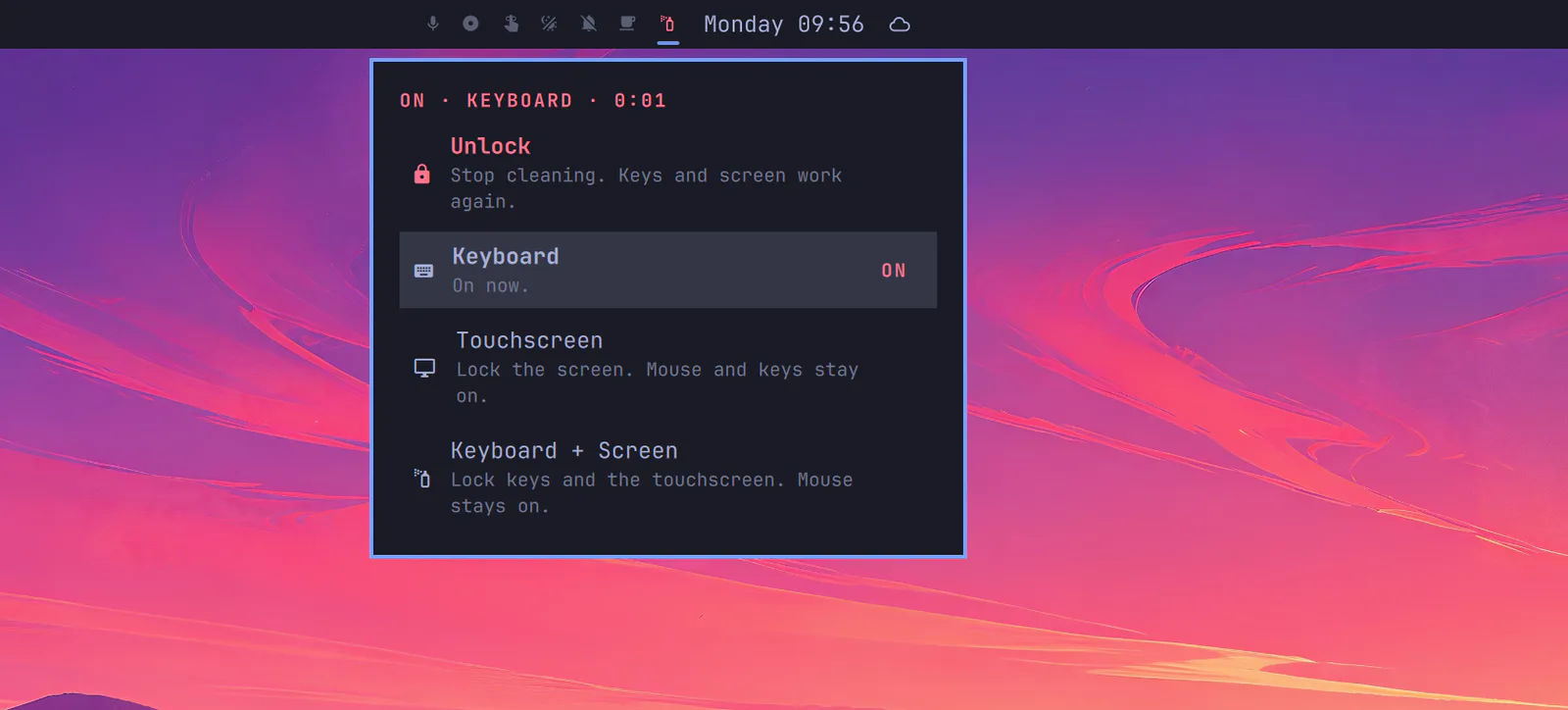This screenshot has height=710, width=1568.
Task: Toggle the muted notifications bell icon
Action: coord(588,24)
